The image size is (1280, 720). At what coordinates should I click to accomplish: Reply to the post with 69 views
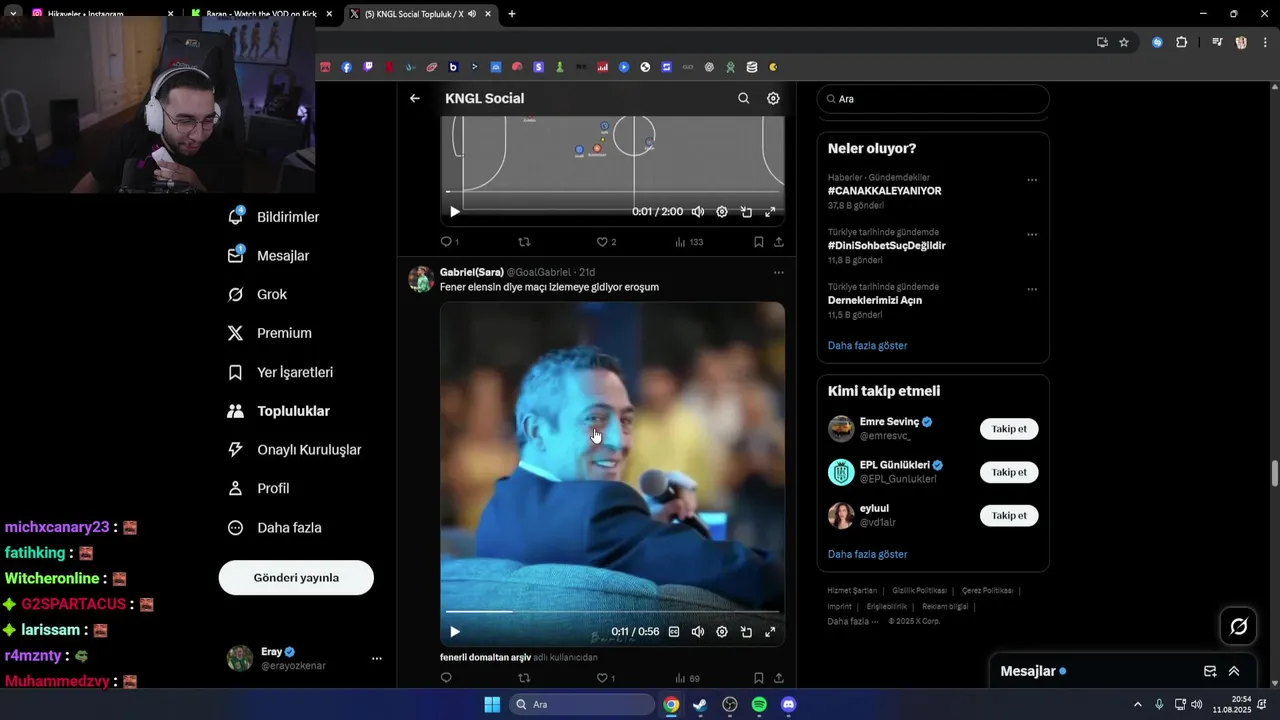pyautogui.click(x=446, y=678)
